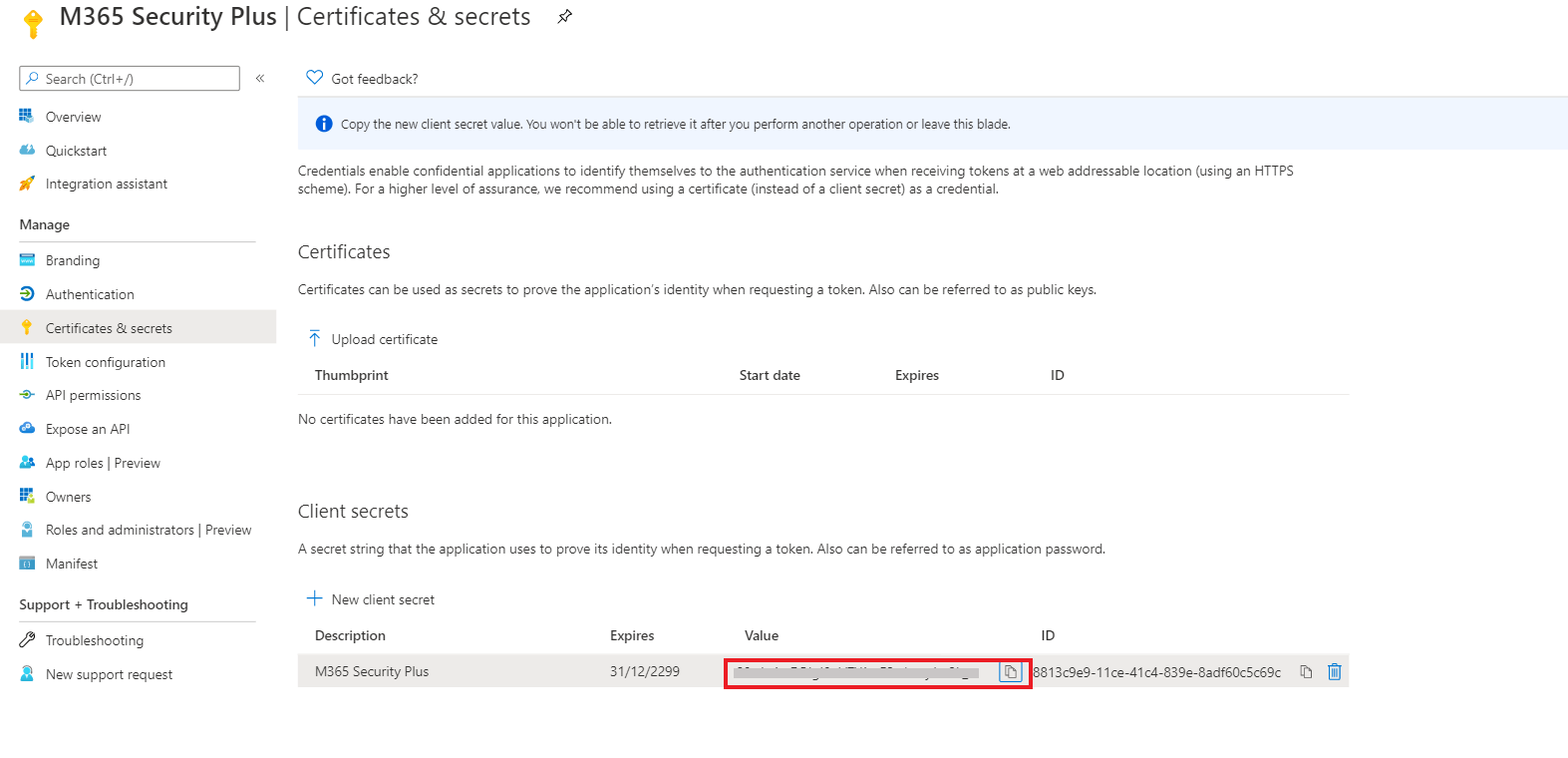Open Integration assistant
Viewport: 1568px width, 758px height.
coord(106,185)
